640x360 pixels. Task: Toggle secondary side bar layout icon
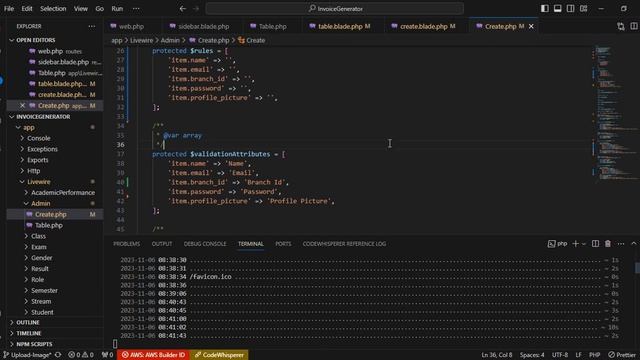point(571,9)
